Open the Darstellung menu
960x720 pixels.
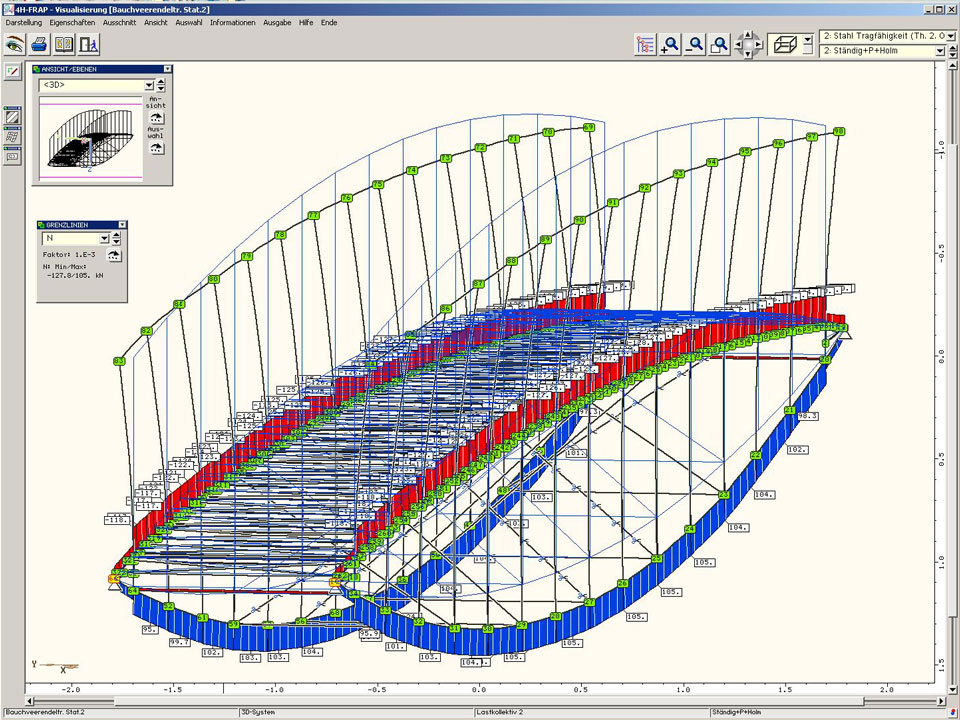(24, 22)
